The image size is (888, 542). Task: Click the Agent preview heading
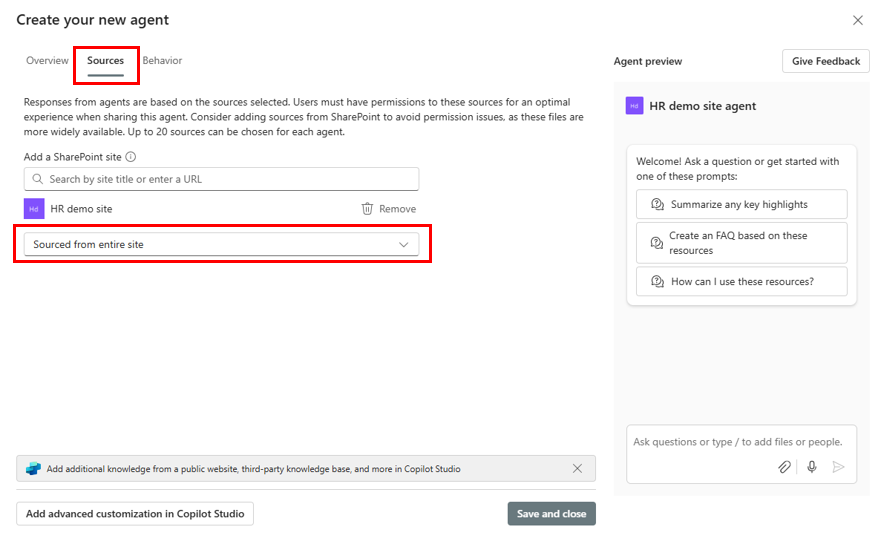(x=648, y=61)
